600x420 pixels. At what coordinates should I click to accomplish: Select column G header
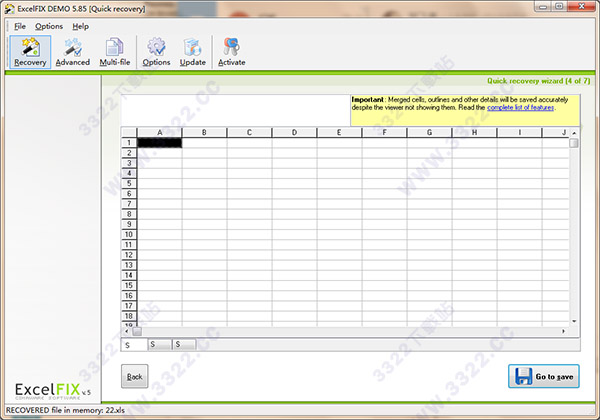pos(429,132)
